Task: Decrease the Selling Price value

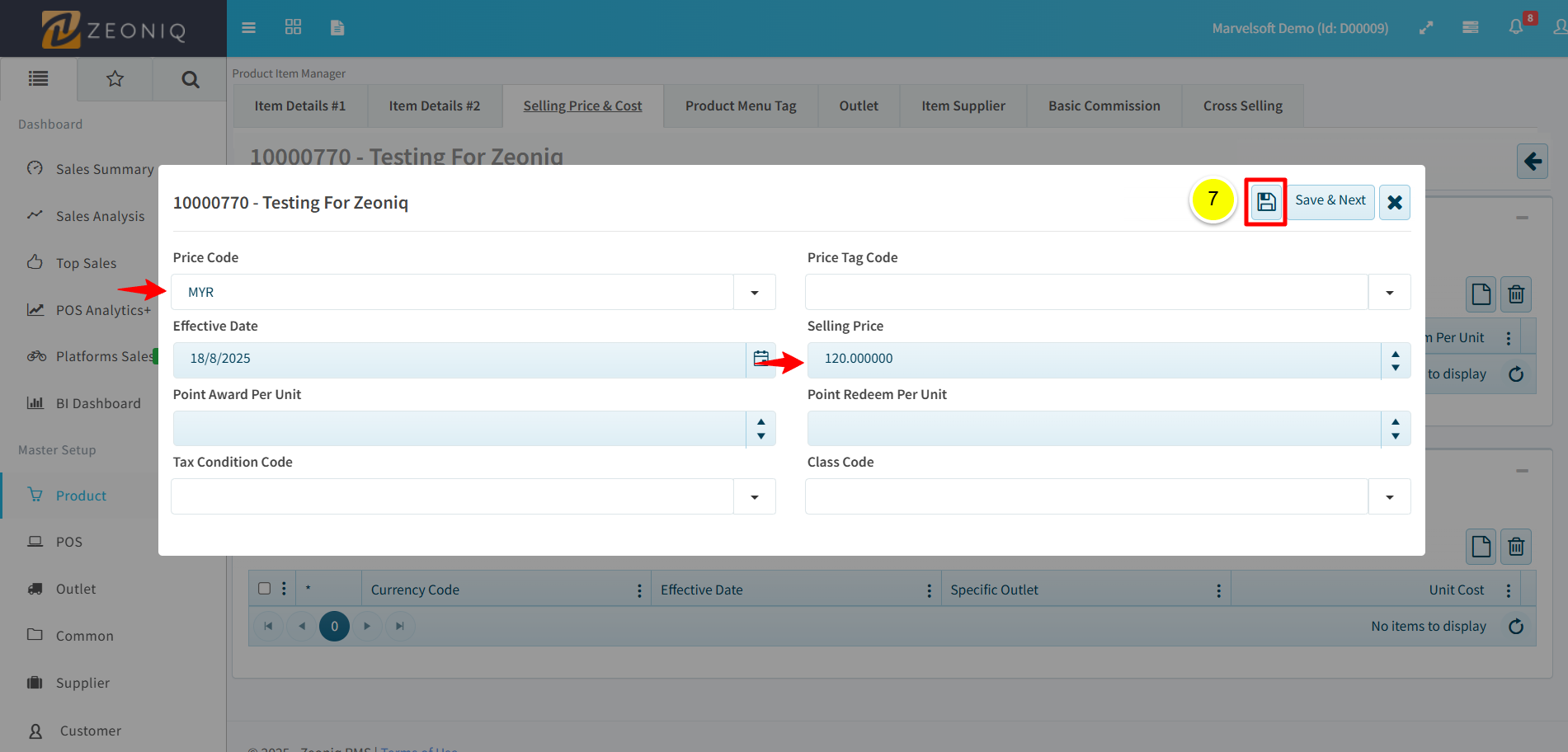Action: tap(1396, 368)
